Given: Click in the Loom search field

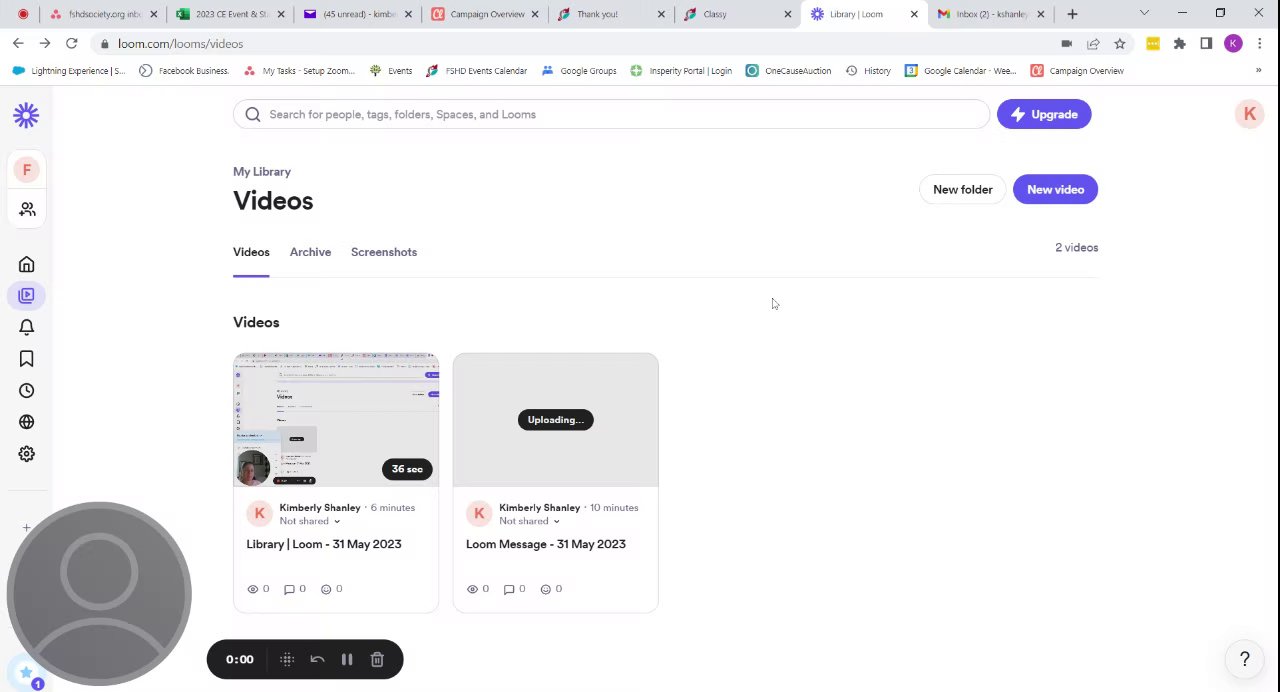Looking at the screenshot, I should [611, 114].
